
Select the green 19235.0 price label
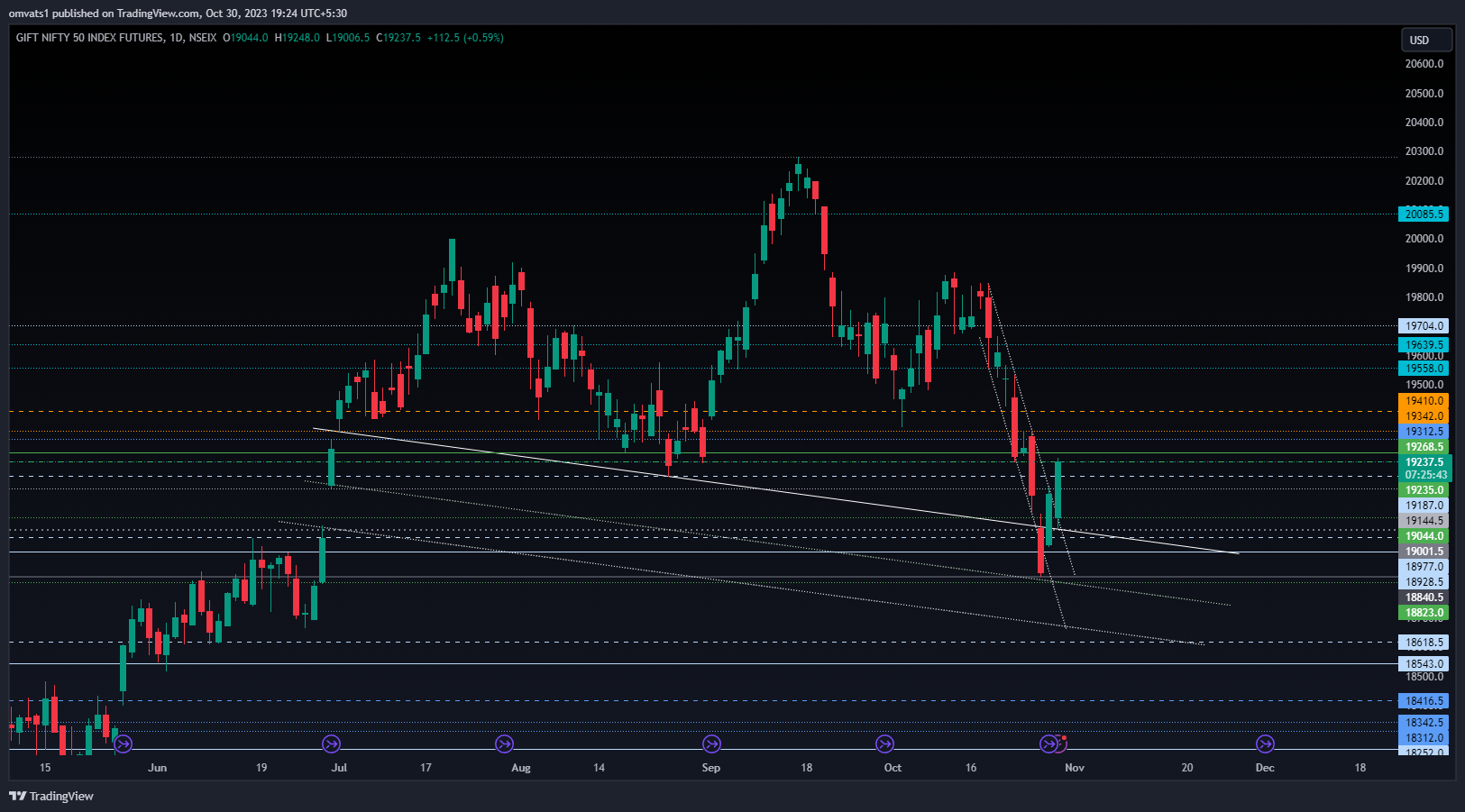(1424, 490)
